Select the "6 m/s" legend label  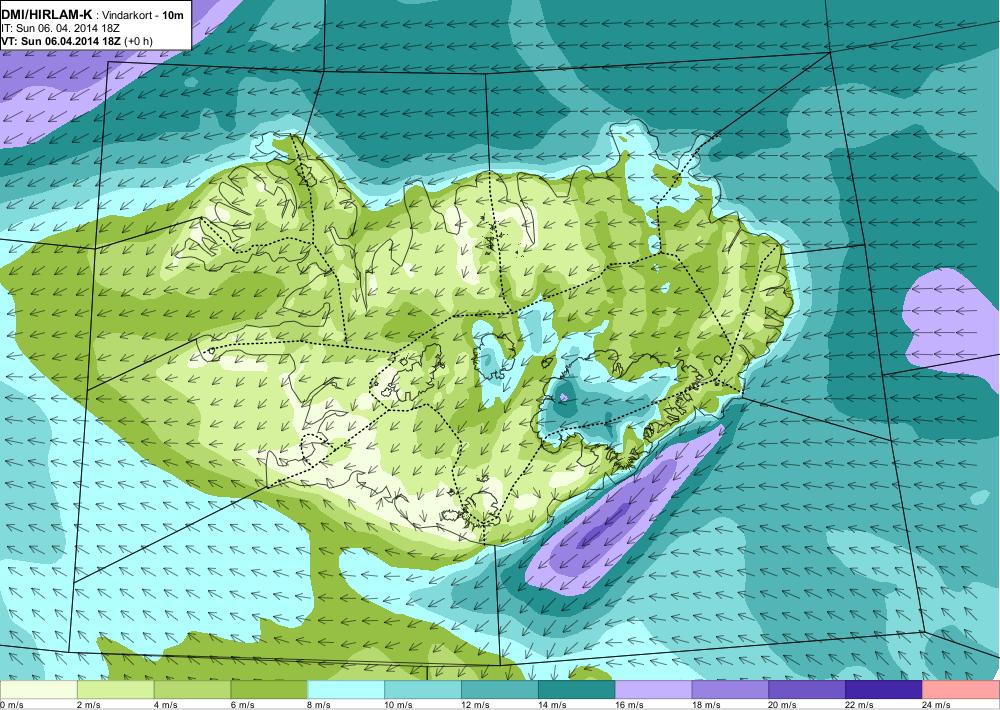point(242,705)
